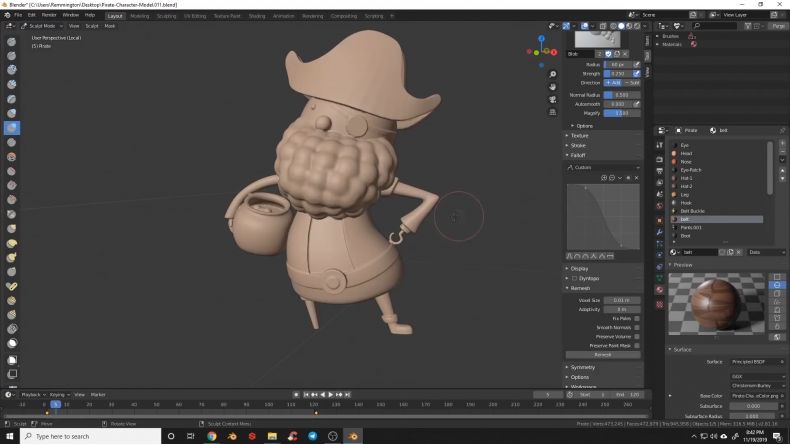Open the Material properties tab icon
The image size is (790, 444).
click(659, 289)
